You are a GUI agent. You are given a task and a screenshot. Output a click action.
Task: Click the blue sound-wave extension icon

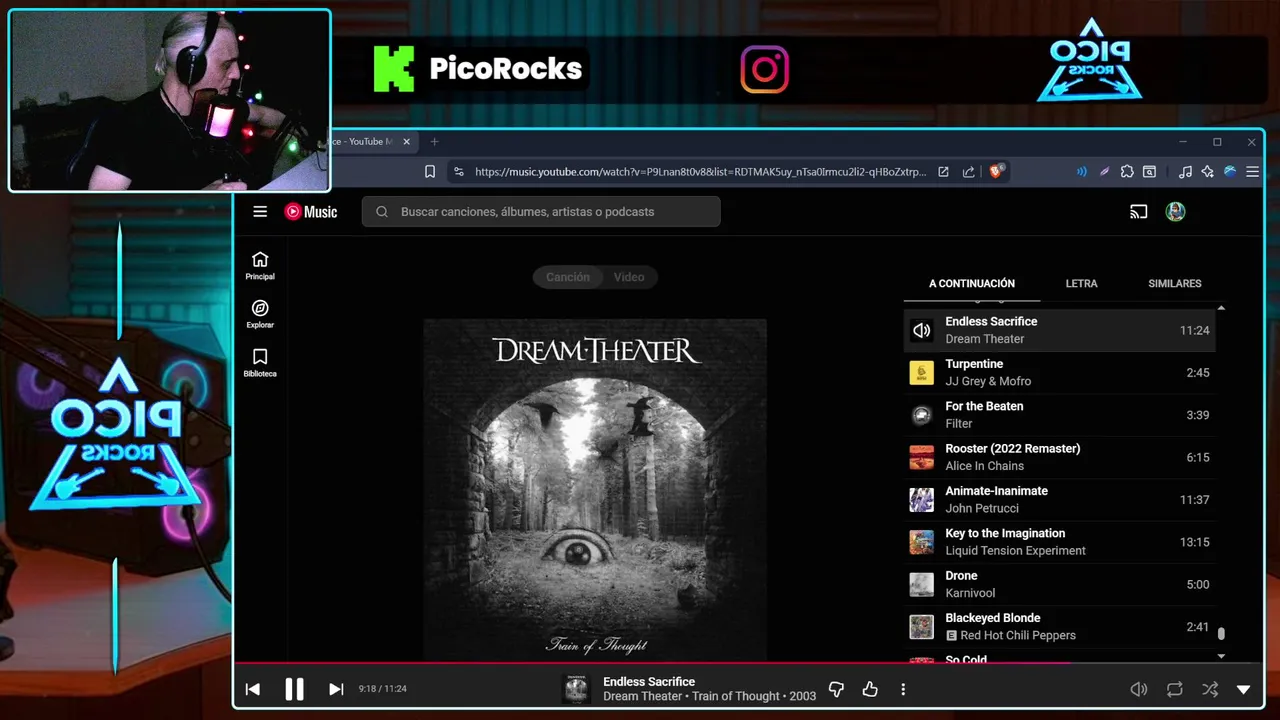coord(1081,172)
